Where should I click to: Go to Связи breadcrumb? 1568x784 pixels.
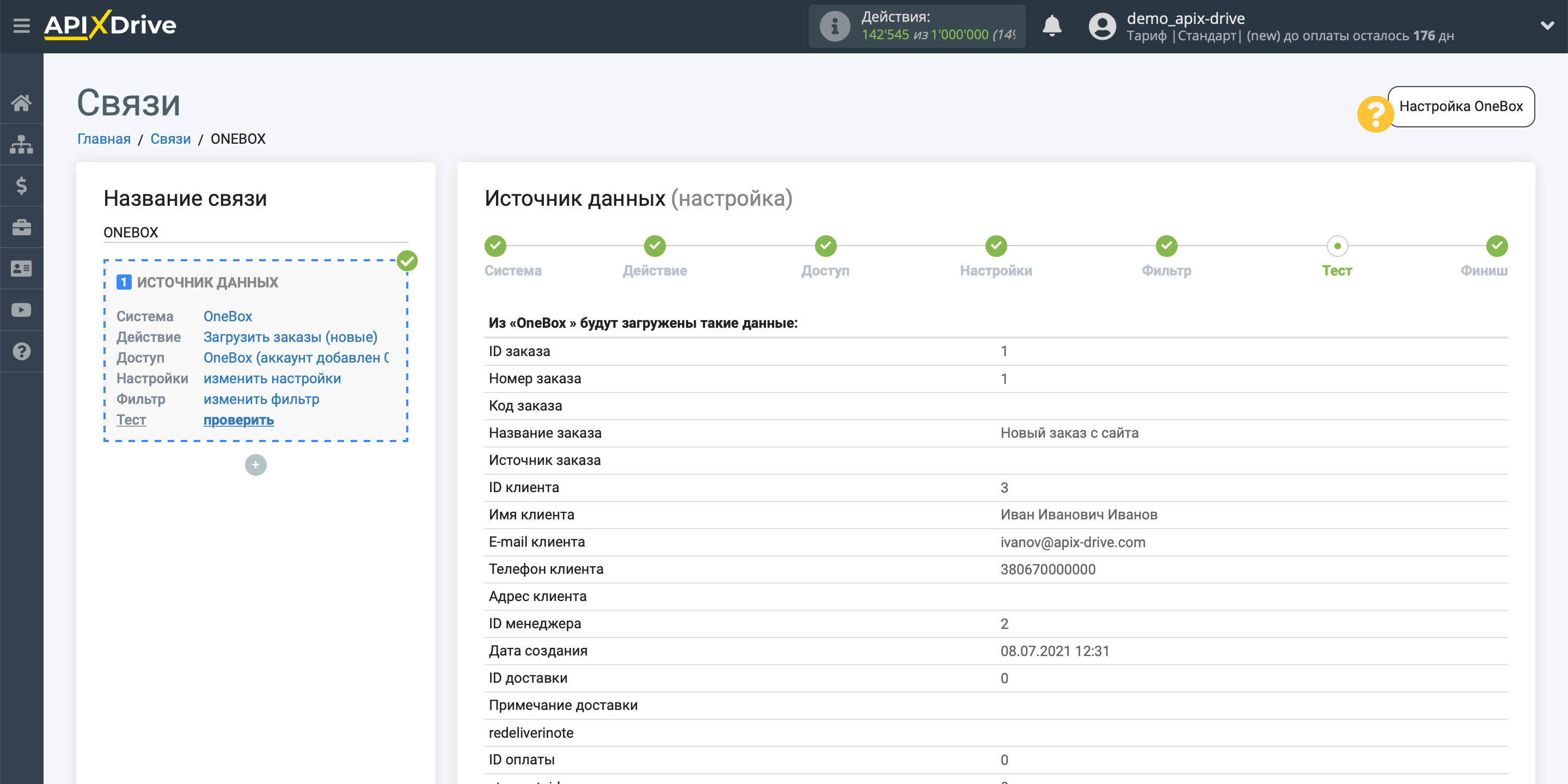(170, 139)
